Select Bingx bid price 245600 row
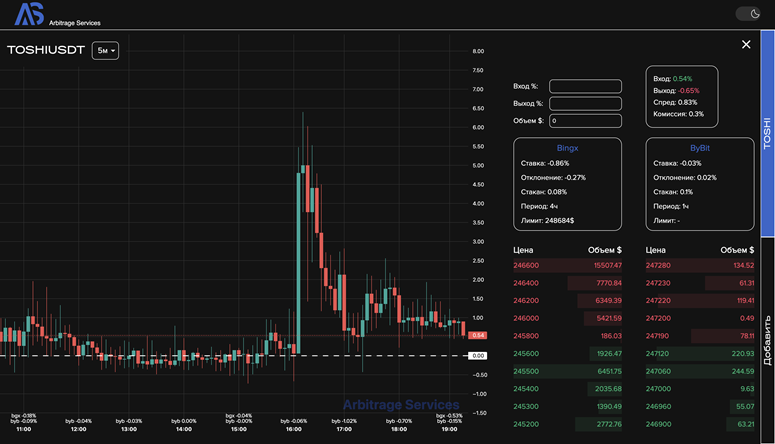Viewport: 775px width, 444px height. click(x=568, y=354)
